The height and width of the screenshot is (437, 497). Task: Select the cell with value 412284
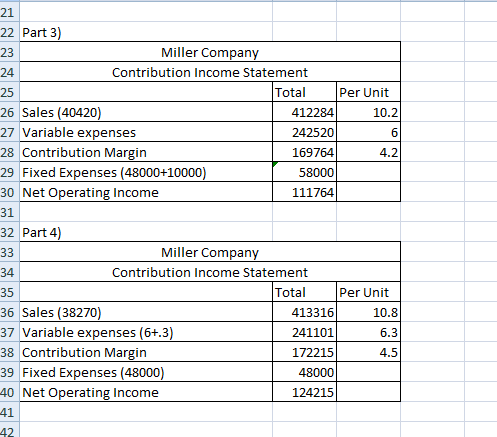pyautogui.click(x=304, y=112)
